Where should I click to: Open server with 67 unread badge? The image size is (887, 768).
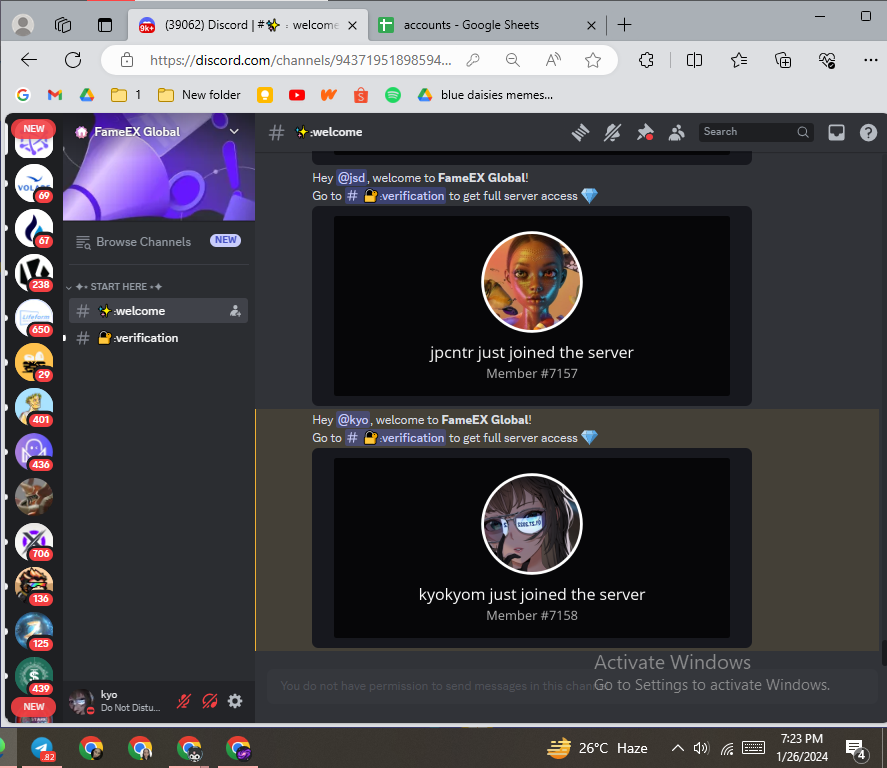(x=34, y=228)
